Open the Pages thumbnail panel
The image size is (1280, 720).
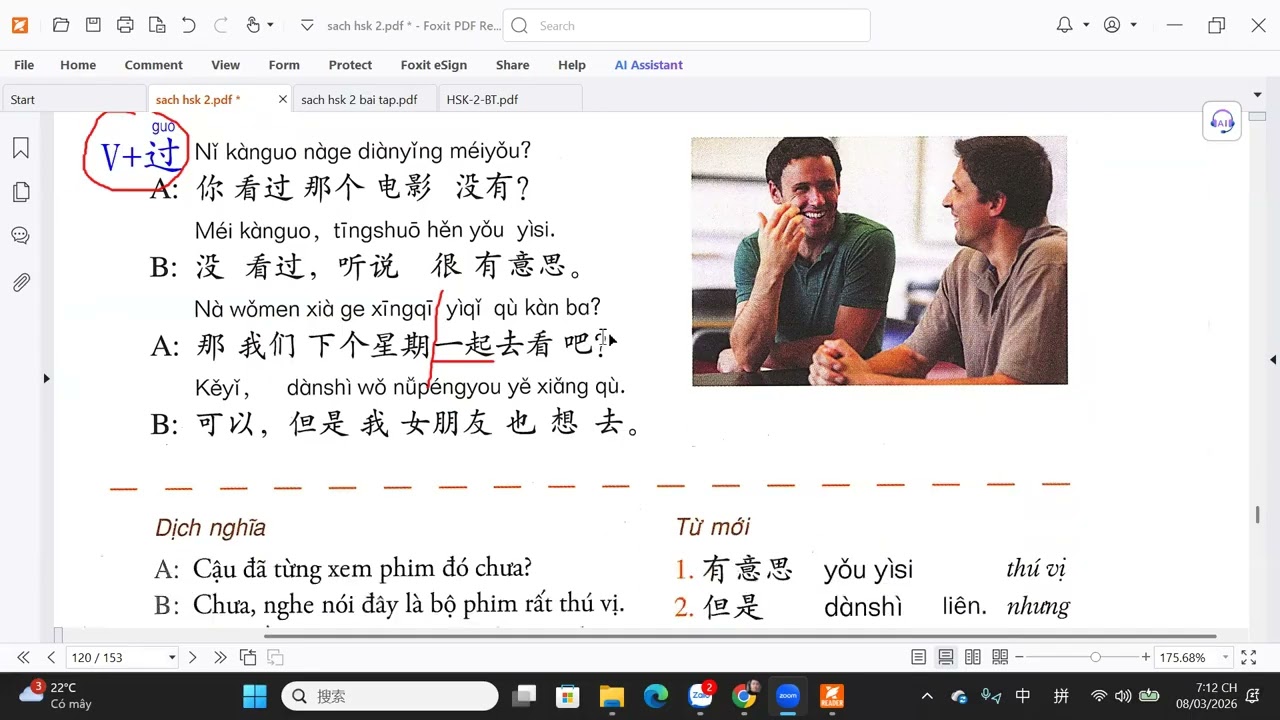pos(21,192)
